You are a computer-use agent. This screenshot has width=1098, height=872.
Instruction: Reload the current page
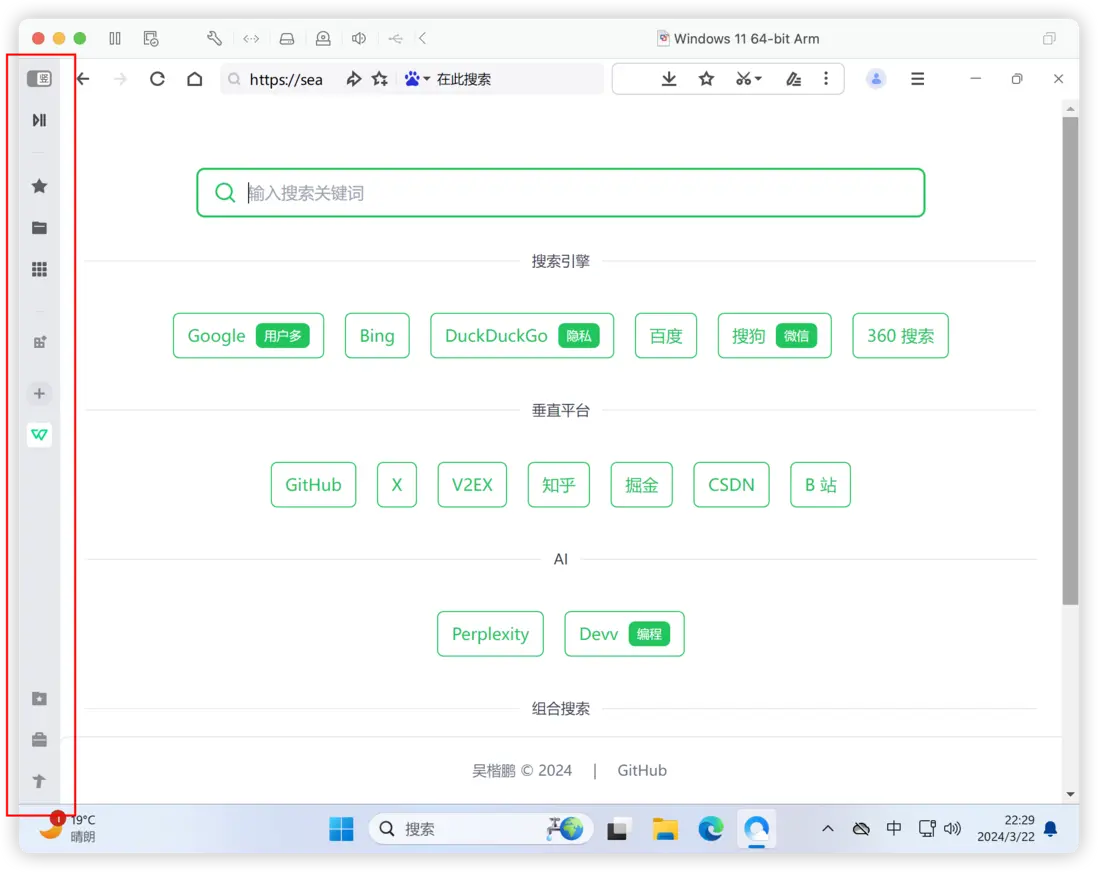point(157,79)
